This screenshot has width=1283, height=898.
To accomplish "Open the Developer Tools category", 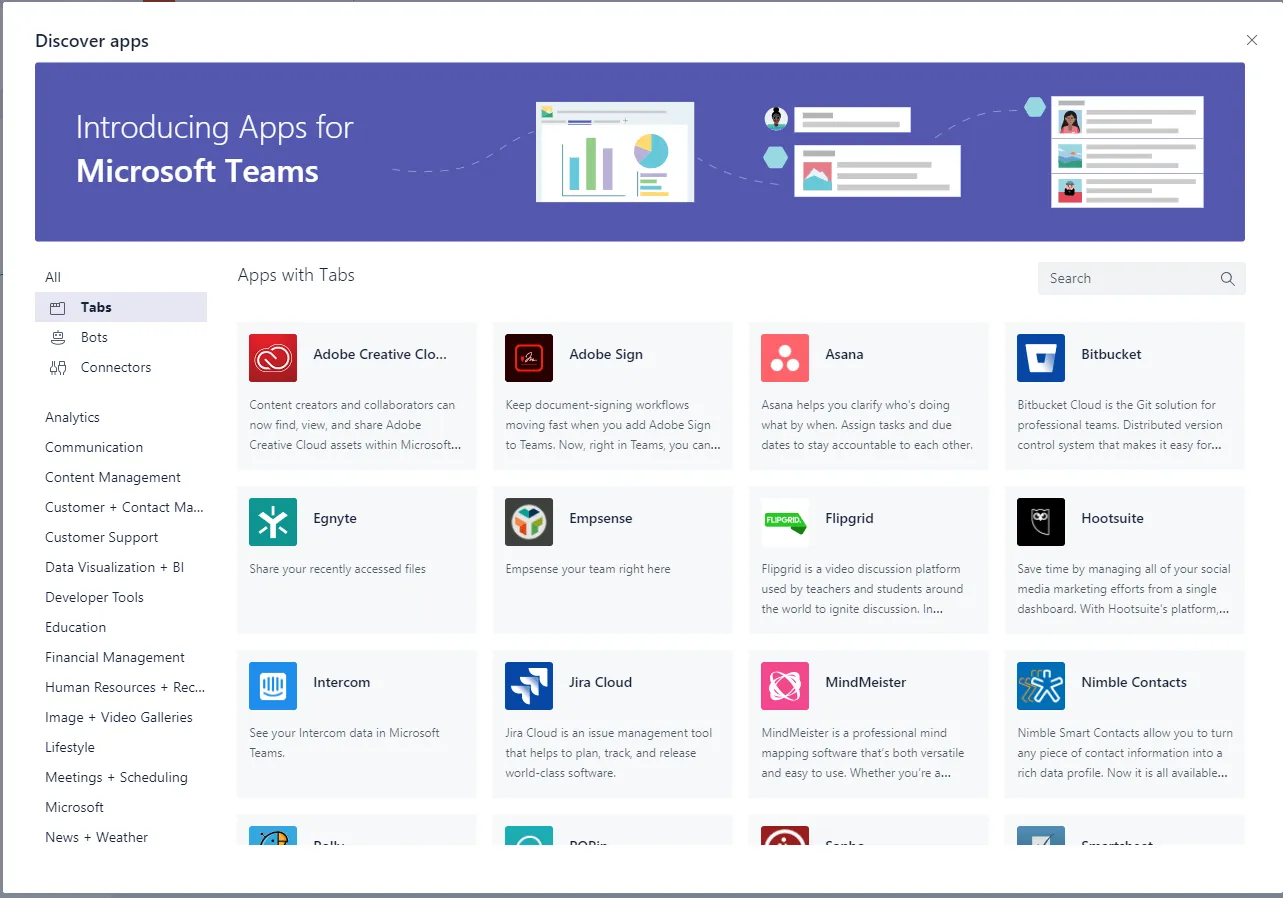I will click(x=94, y=597).
